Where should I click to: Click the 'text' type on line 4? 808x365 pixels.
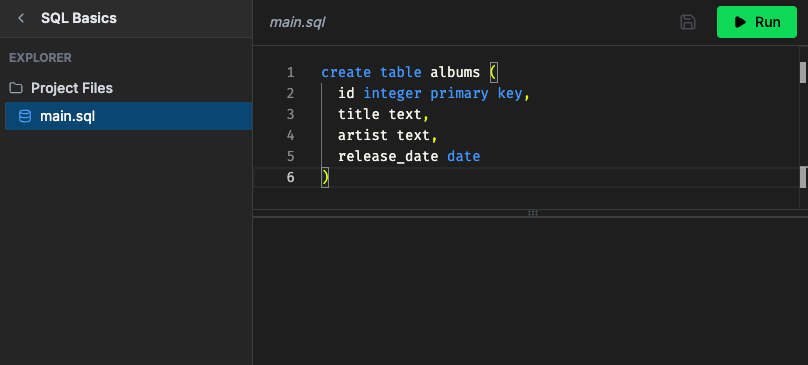click(x=413, y=136)
